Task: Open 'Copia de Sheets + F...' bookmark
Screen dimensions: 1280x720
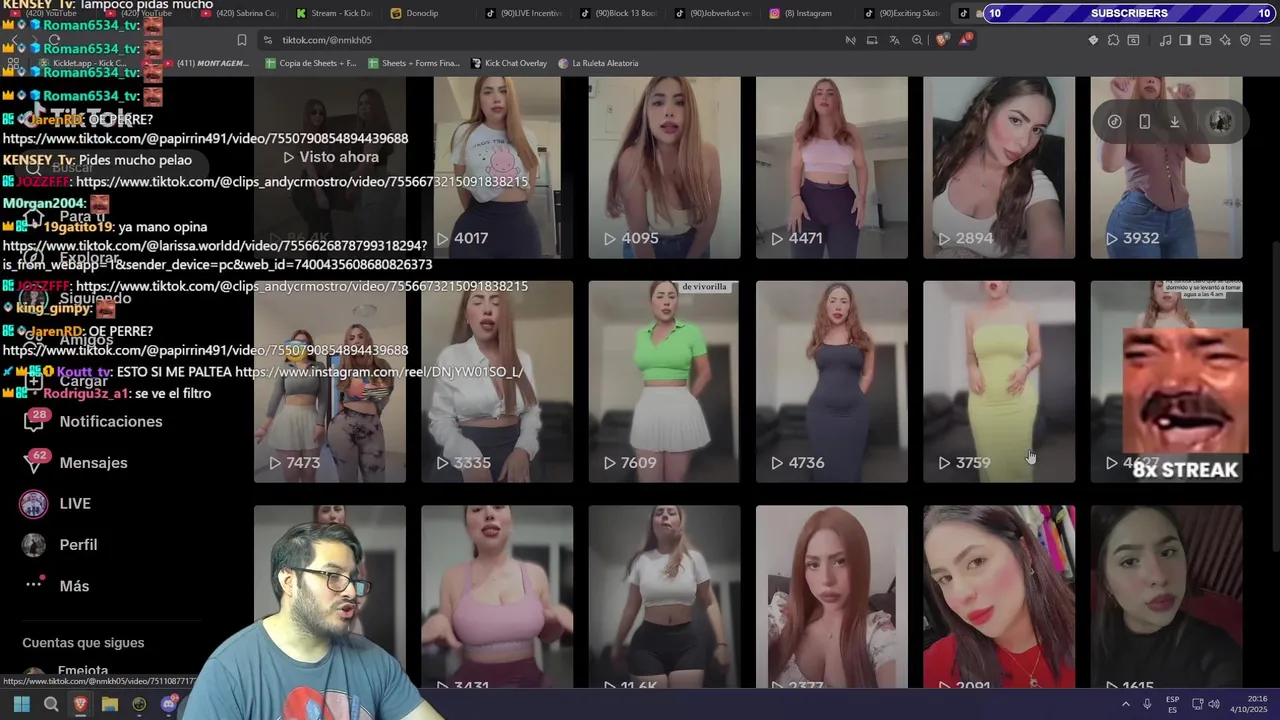Action: (x=311, y=63)
